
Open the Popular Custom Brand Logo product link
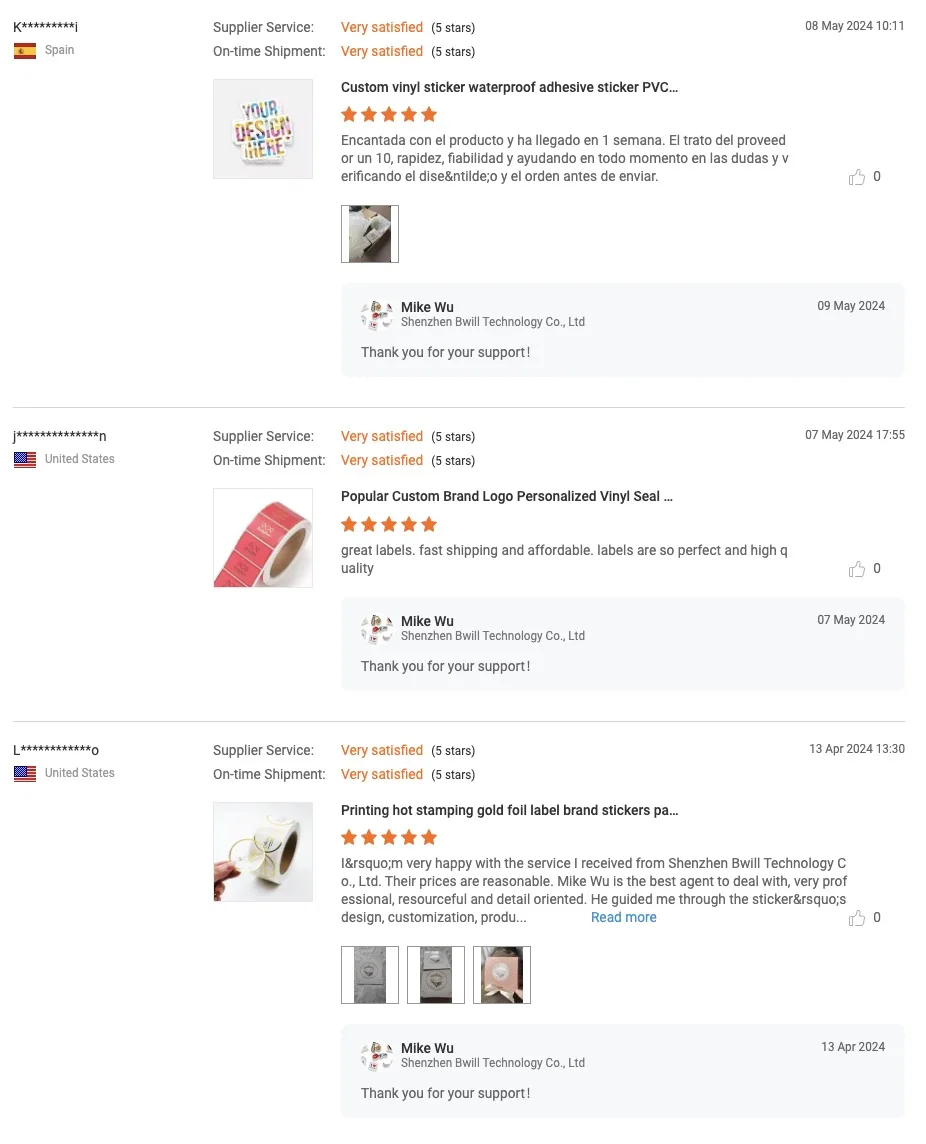pyautogui.click(x=506, y=496)
